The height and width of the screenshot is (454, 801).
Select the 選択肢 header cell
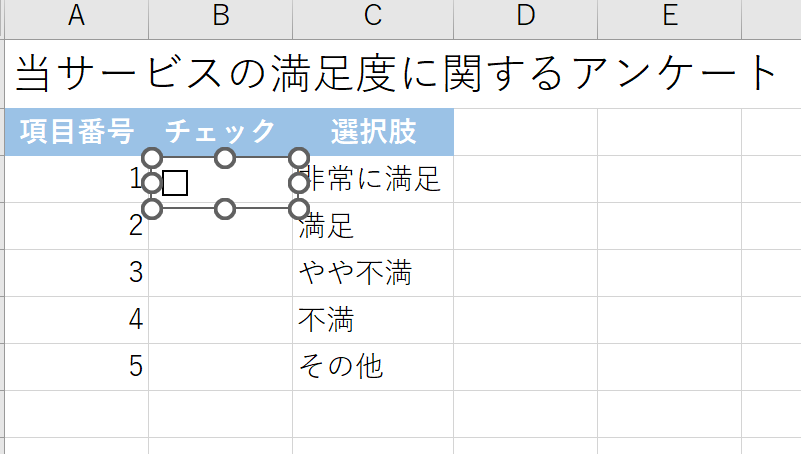pos(373,132)
